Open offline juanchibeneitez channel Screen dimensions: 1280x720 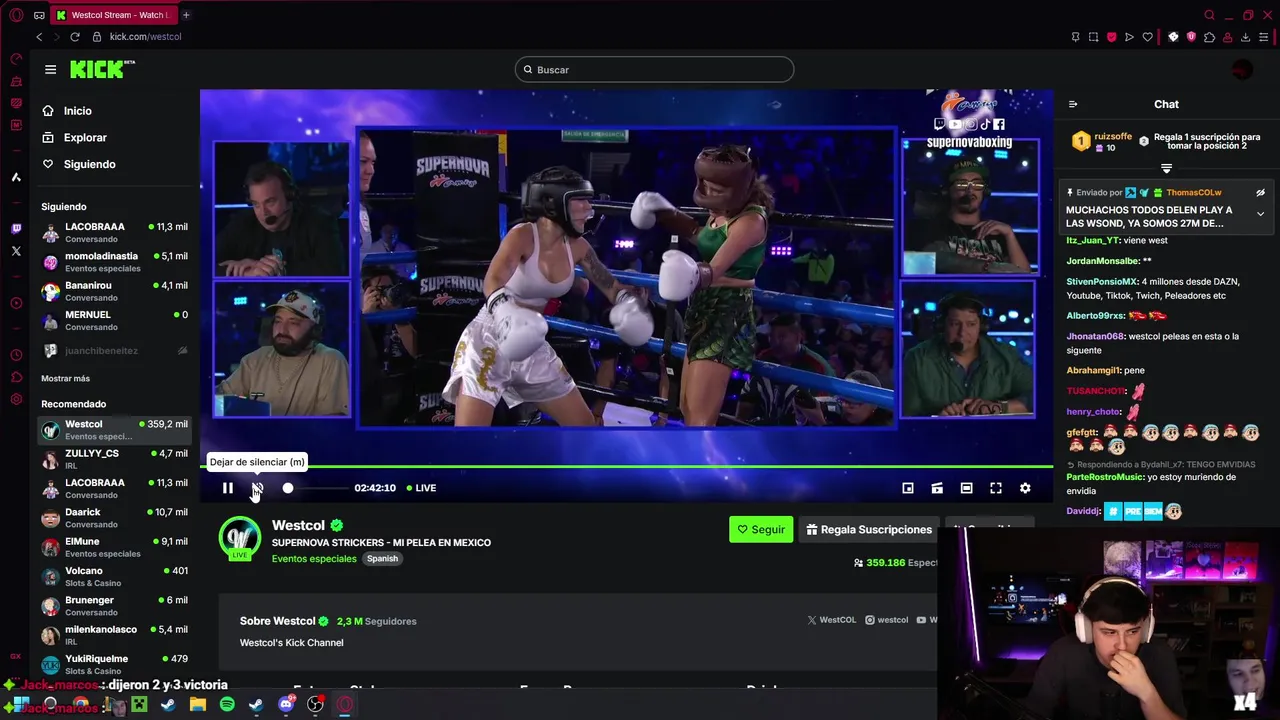[115, 351]
